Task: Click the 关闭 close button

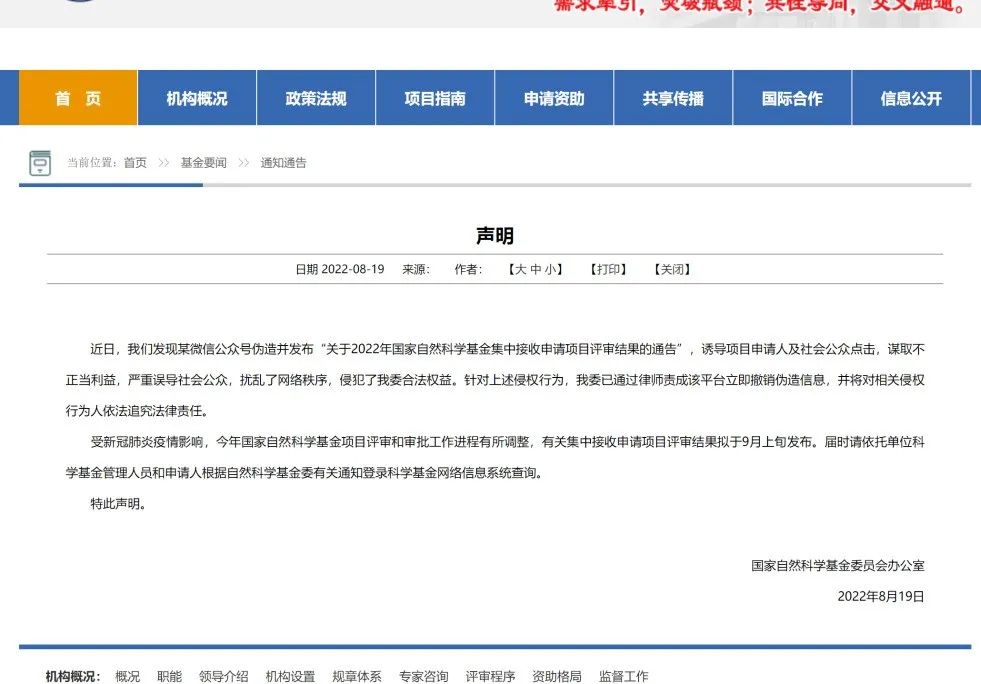Action: click(672, 269)
